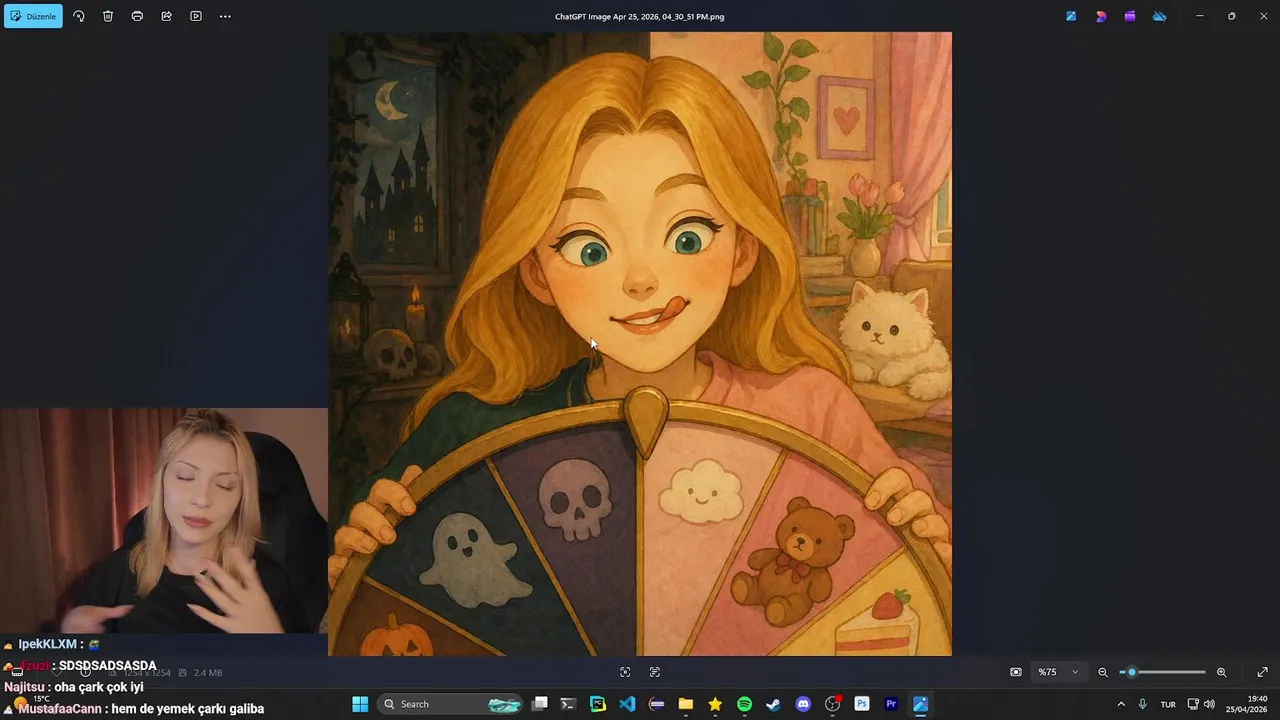The width and height of the screenshot is (1280, 720).
Task: Switch keyboard language via TUR indicator
Action: point(1168,704)
